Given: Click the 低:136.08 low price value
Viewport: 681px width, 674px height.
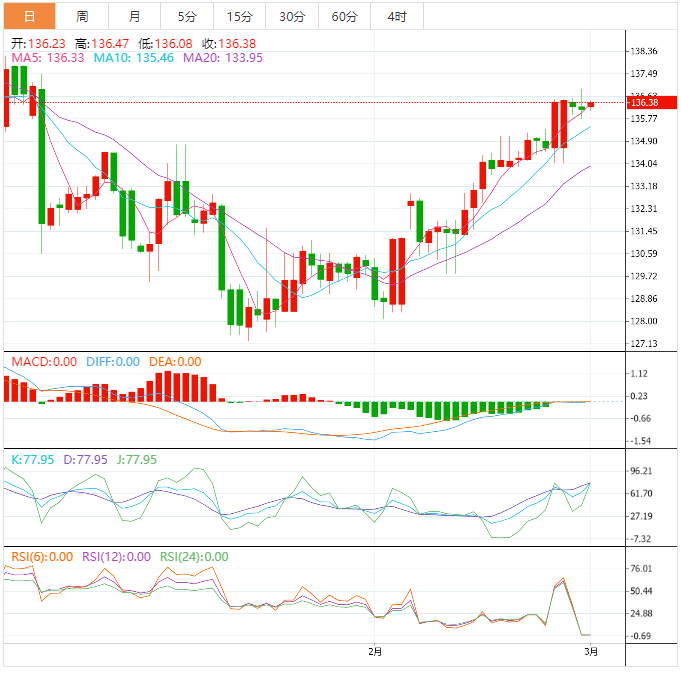Looking at the screenshot, I should pyautogui.click(x=165, y=43).
